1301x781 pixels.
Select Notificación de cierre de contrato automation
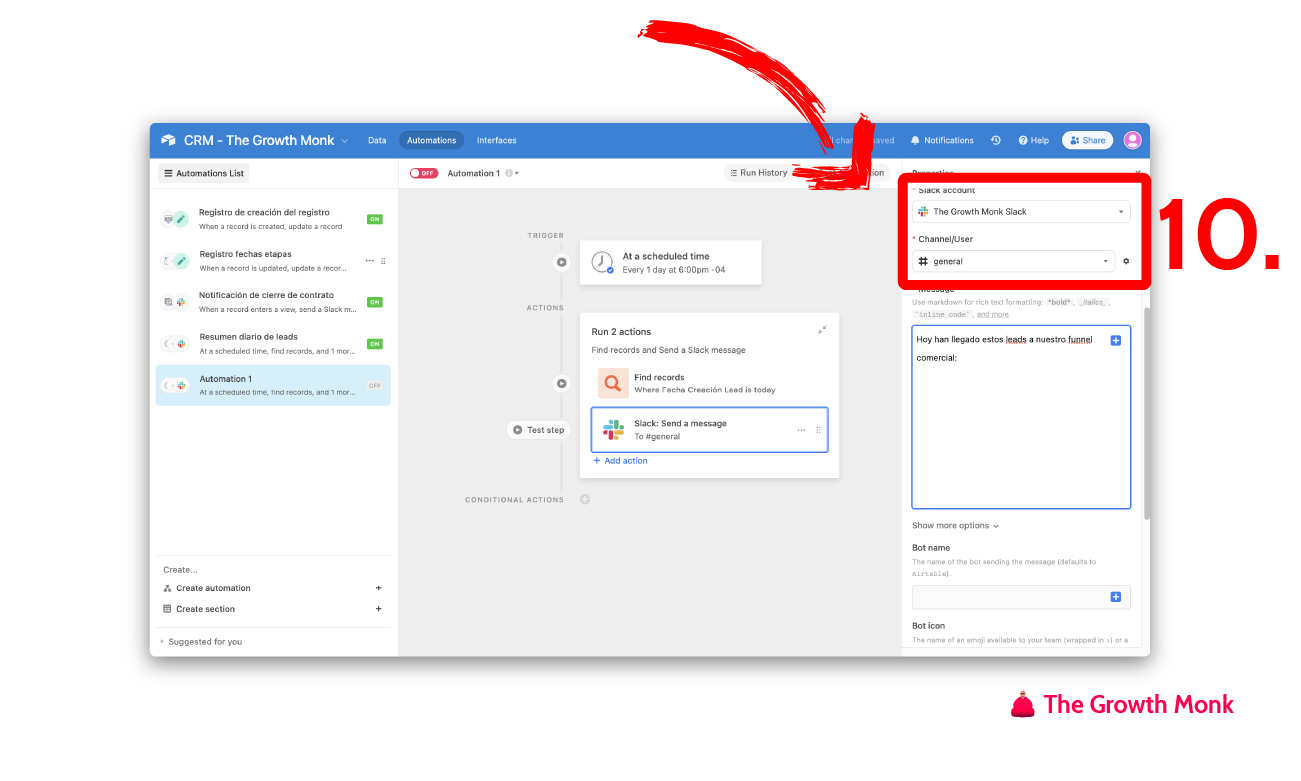[273, 302]
